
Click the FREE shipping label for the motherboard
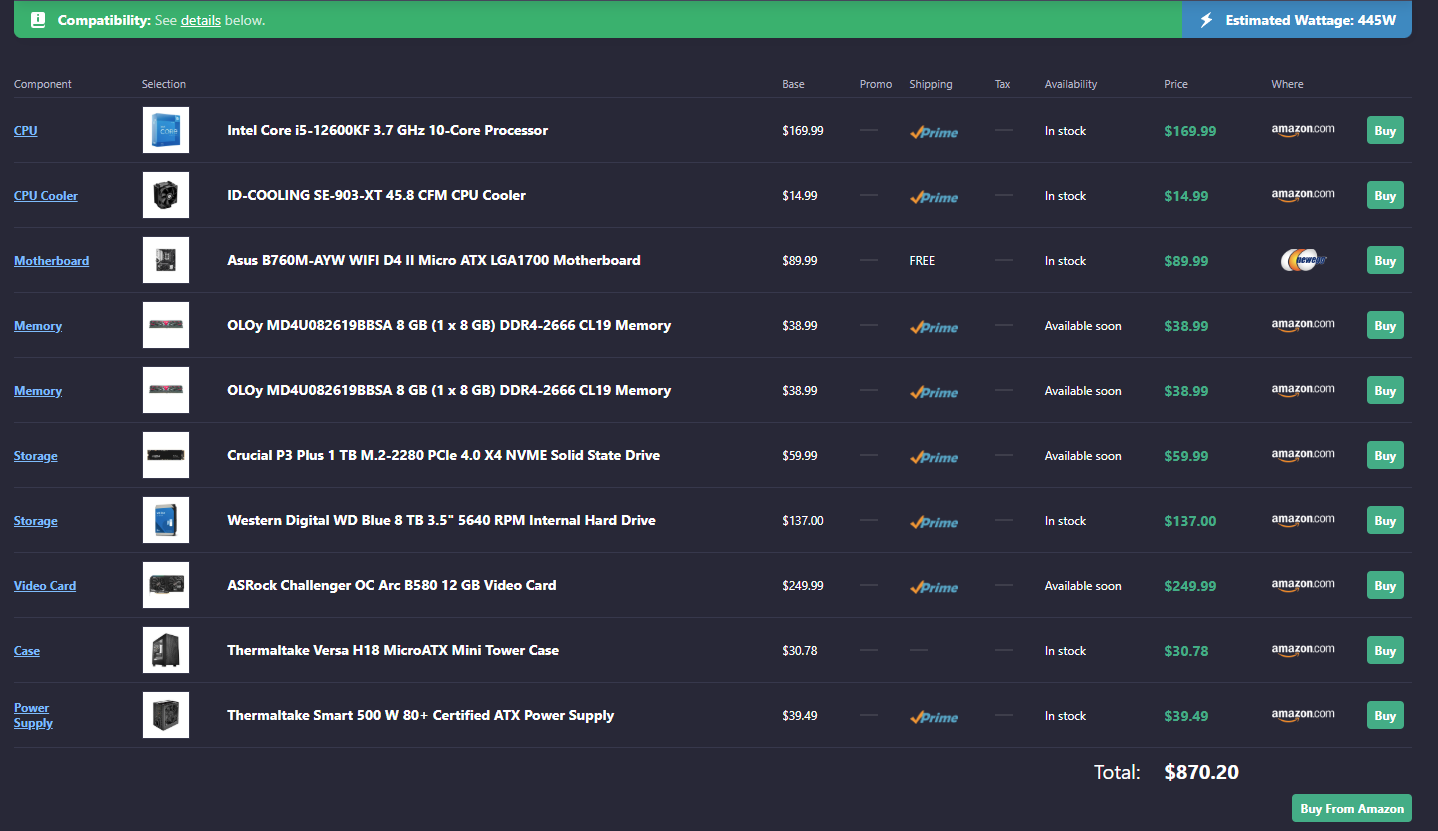[922, 261]
